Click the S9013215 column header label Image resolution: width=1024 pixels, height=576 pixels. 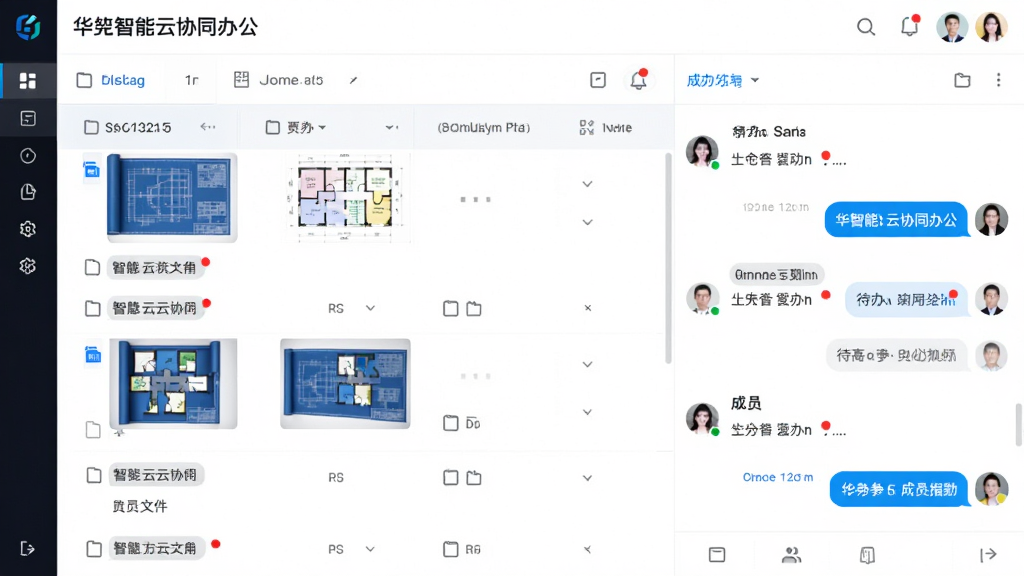coord(138,127)
